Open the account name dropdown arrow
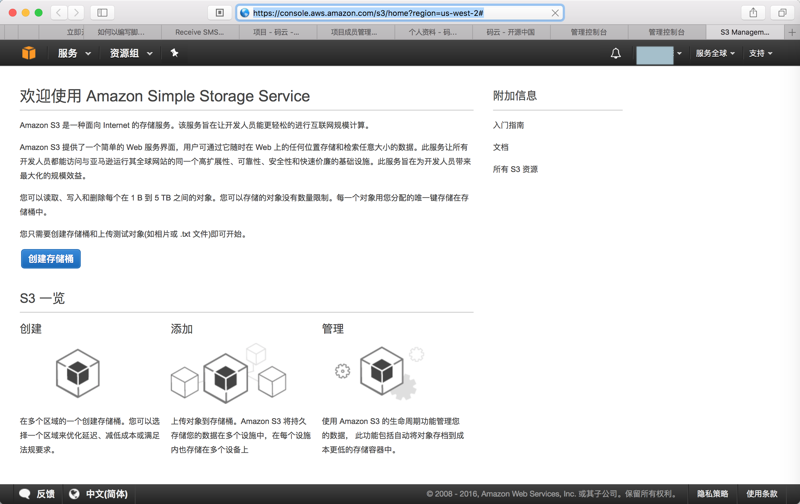The image size is (800, 504). click(x=679, y=54)
